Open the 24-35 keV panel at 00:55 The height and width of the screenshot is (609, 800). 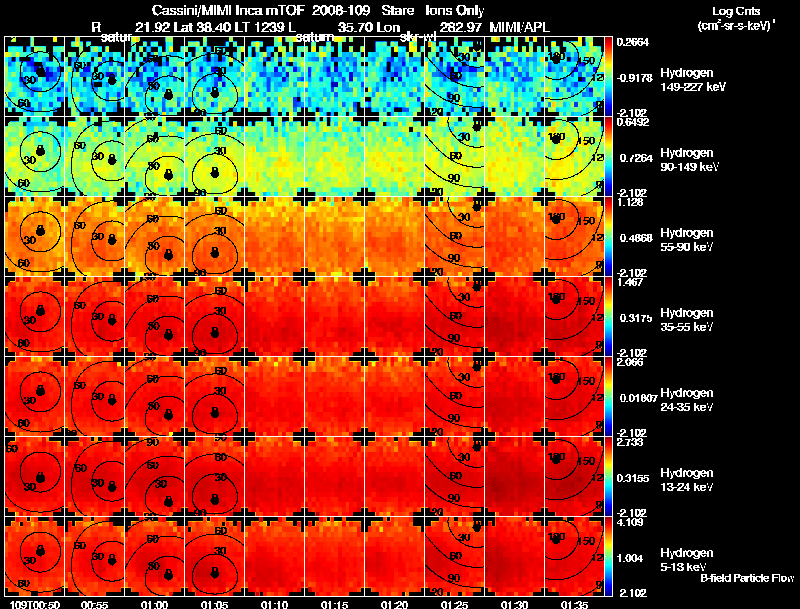click(x=95, y=396)
